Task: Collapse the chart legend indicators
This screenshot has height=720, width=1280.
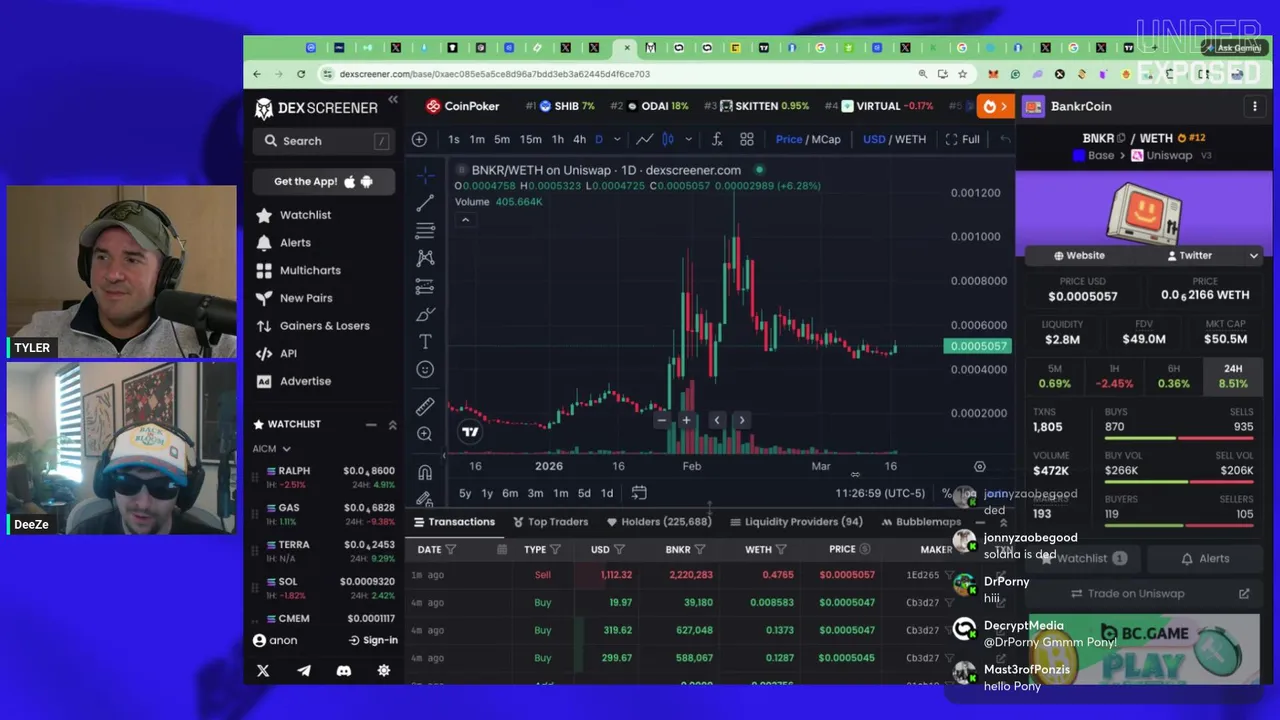Action: [x=465, y=220]
